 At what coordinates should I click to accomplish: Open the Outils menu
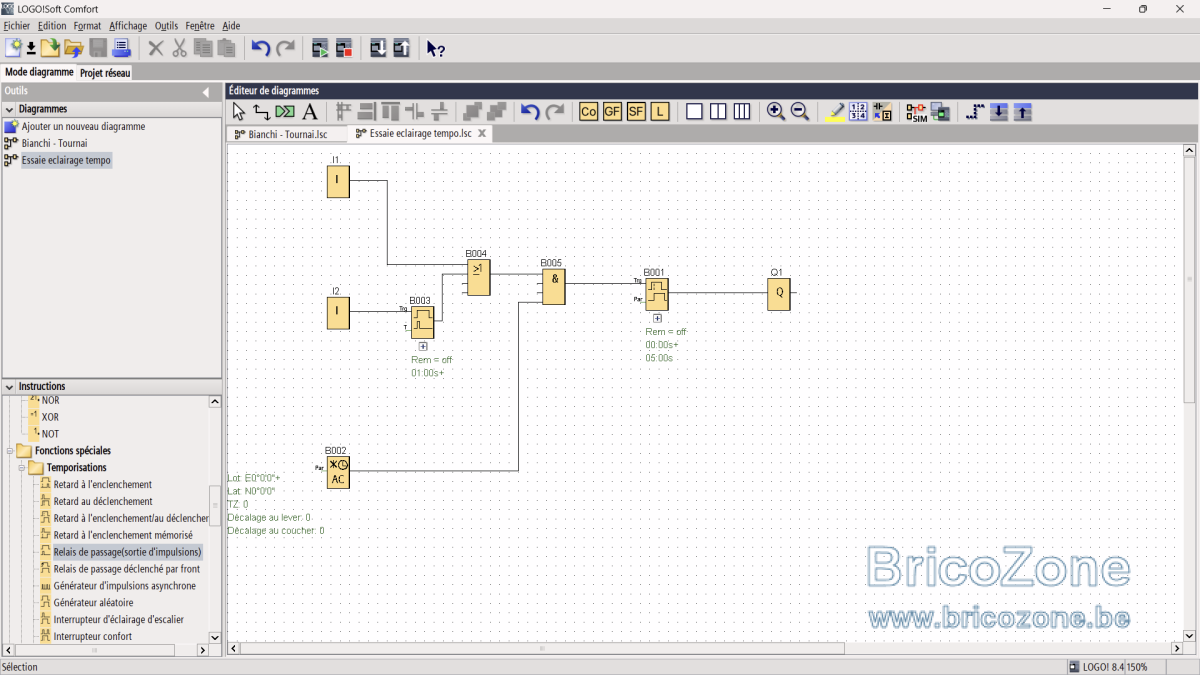click(x=166, y=25)
